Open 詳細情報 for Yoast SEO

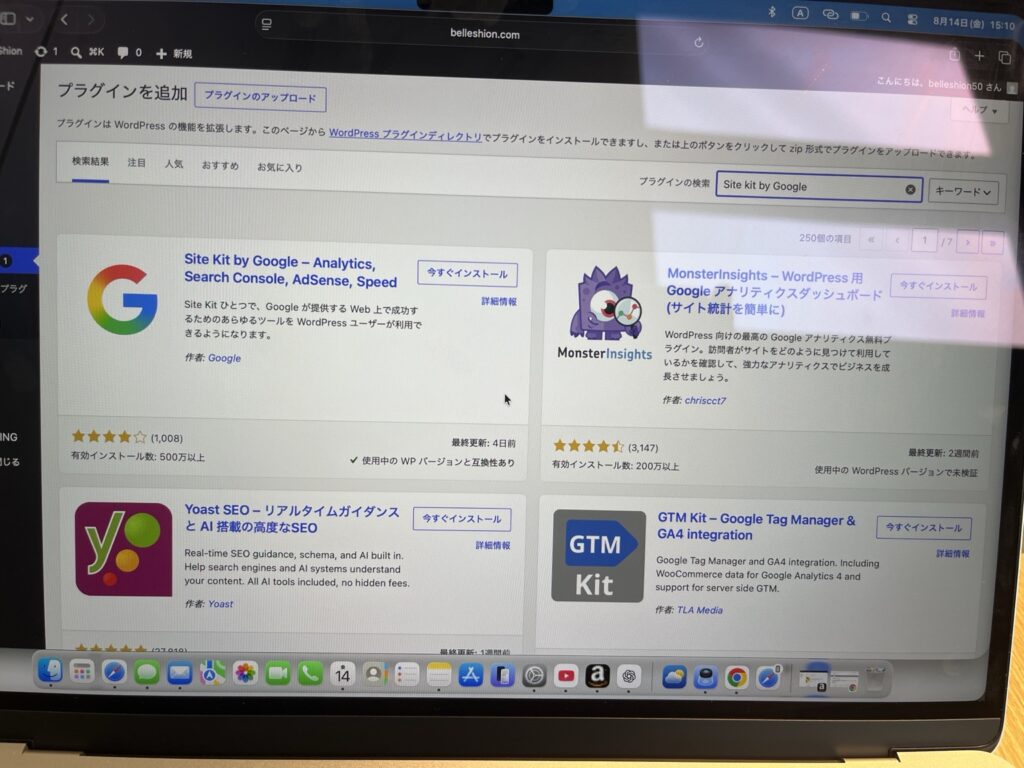492,545
